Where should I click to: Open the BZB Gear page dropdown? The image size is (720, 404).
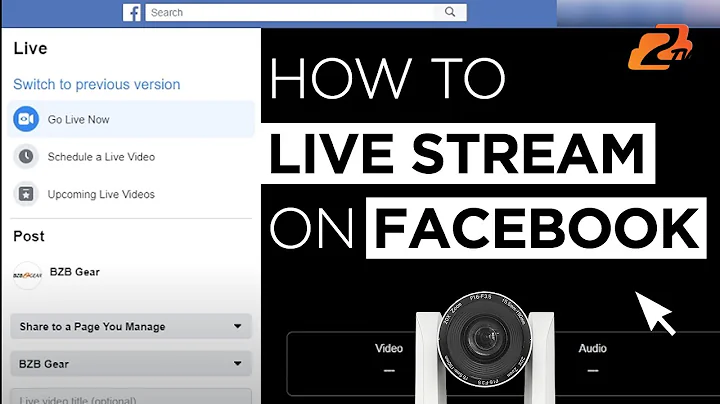[131, 364]
